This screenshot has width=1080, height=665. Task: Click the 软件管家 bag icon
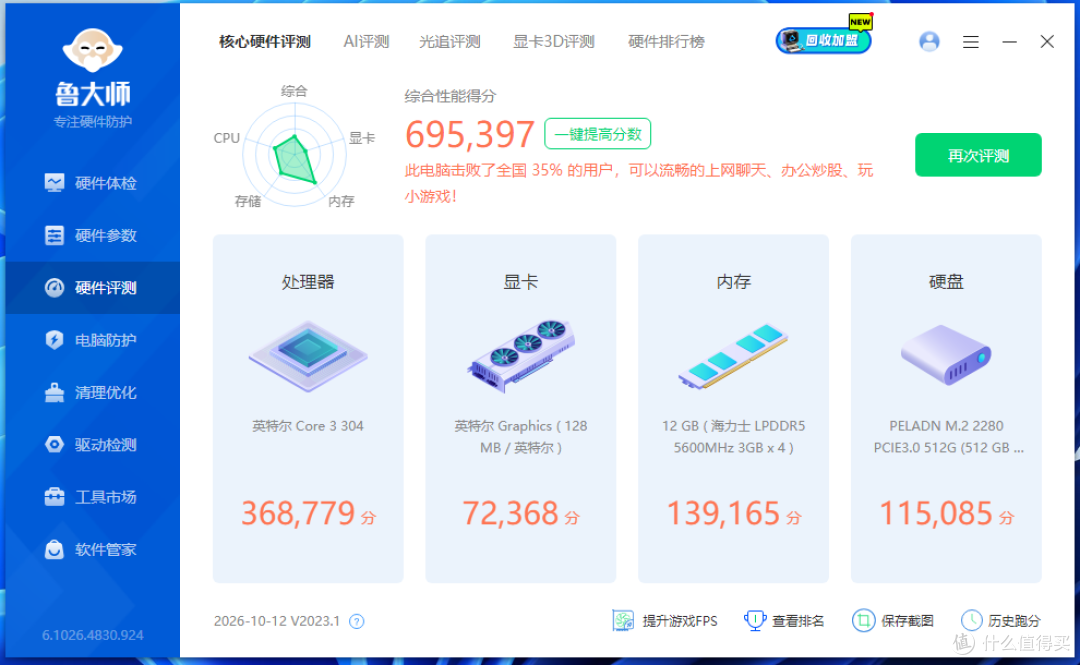coord(54,549)
